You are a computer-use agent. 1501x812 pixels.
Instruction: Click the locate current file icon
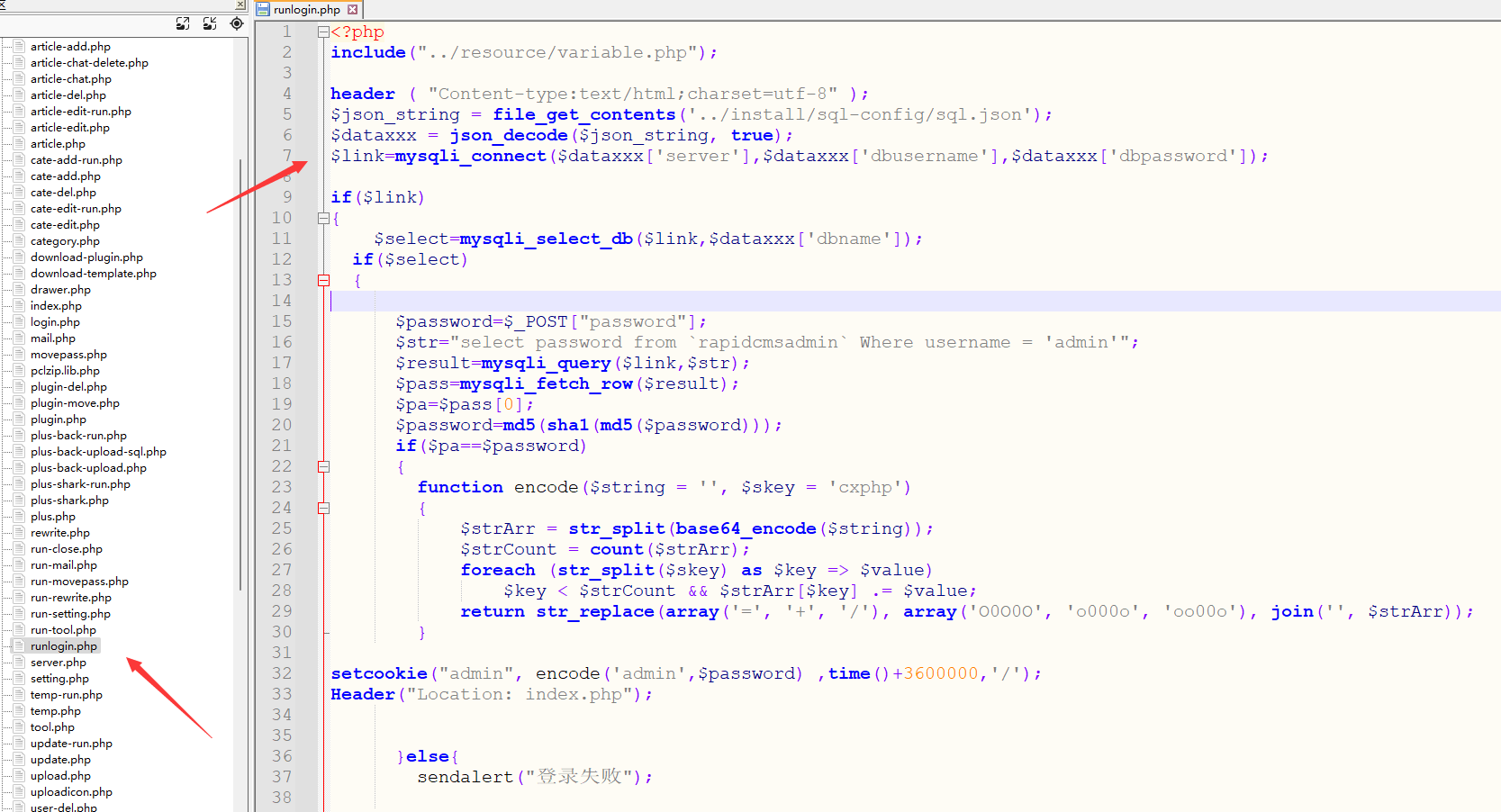pos(237,24)
